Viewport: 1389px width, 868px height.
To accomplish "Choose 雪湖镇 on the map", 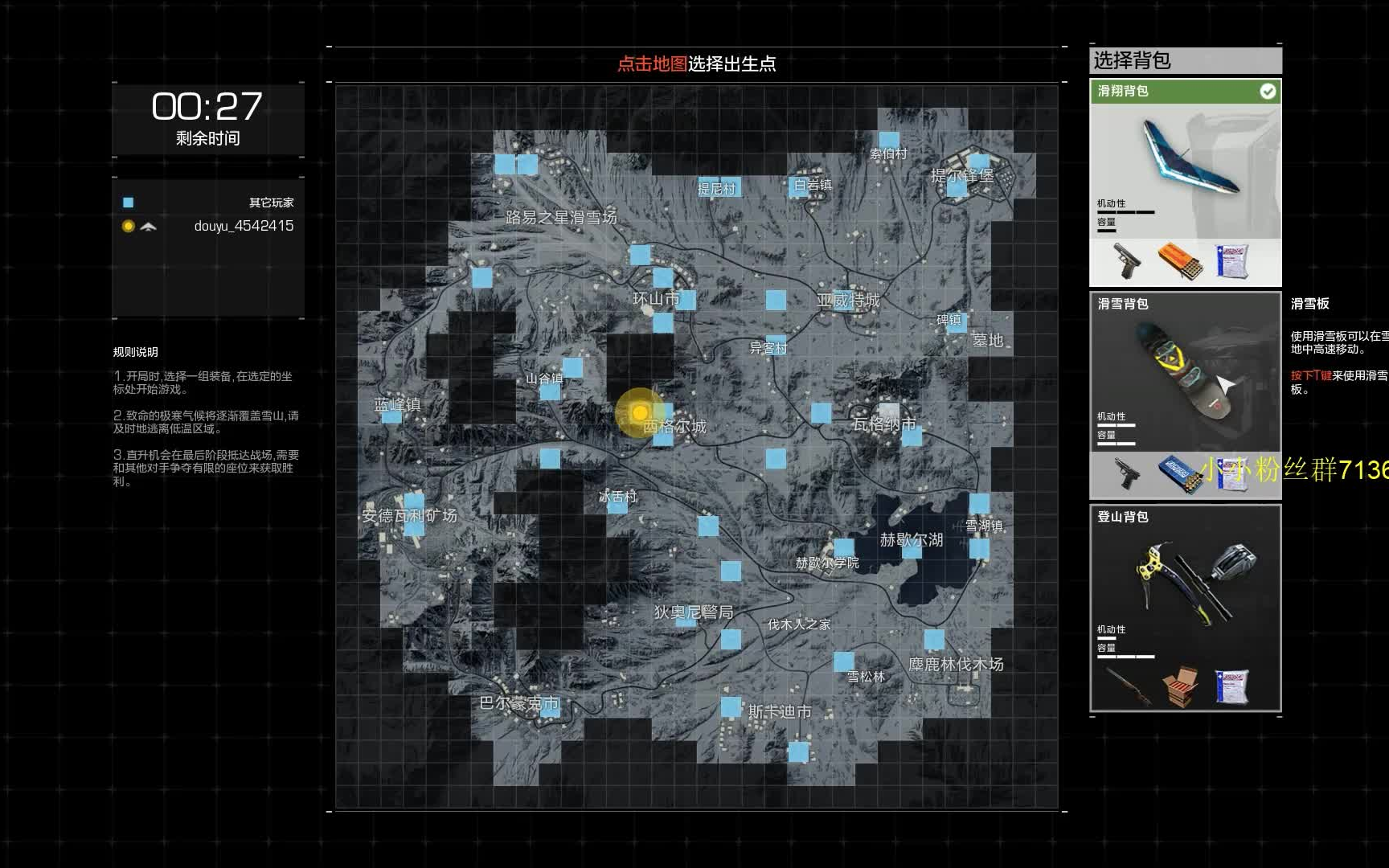I will (x=984, y=526).
